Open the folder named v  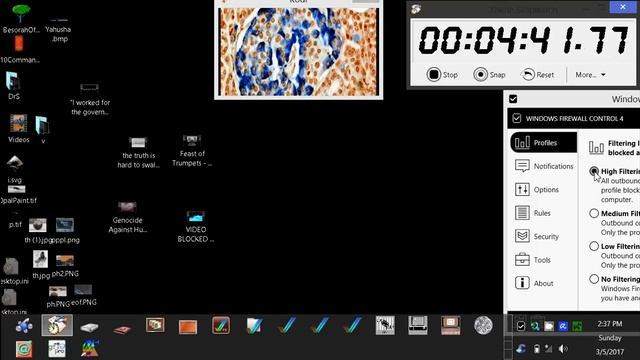pos(42,130)
